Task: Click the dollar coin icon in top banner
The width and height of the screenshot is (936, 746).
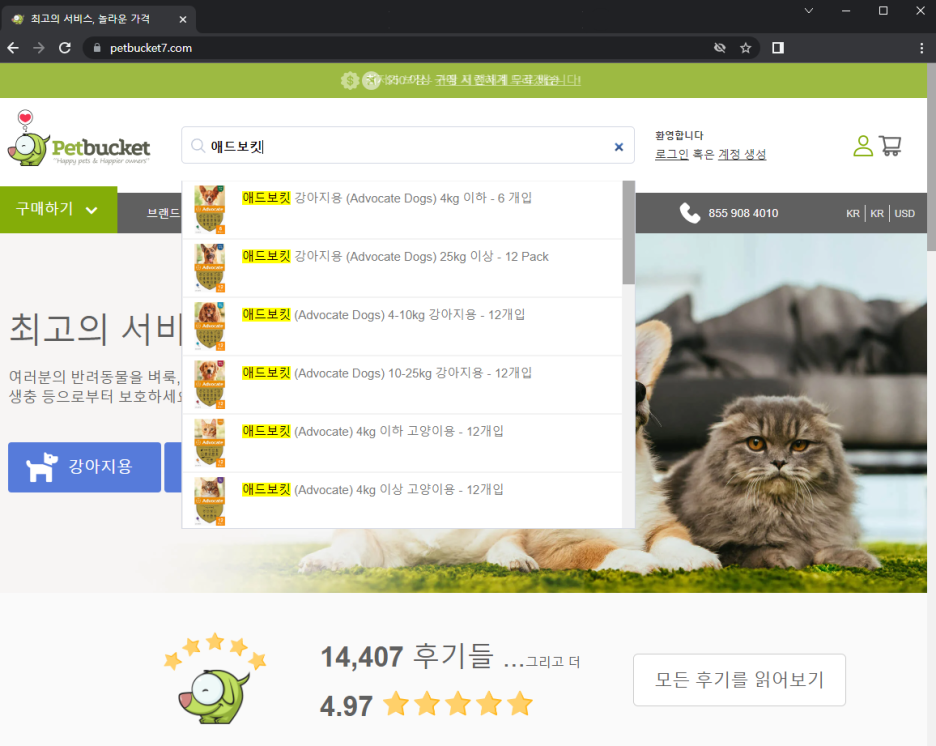Action: tap(350, 80)
